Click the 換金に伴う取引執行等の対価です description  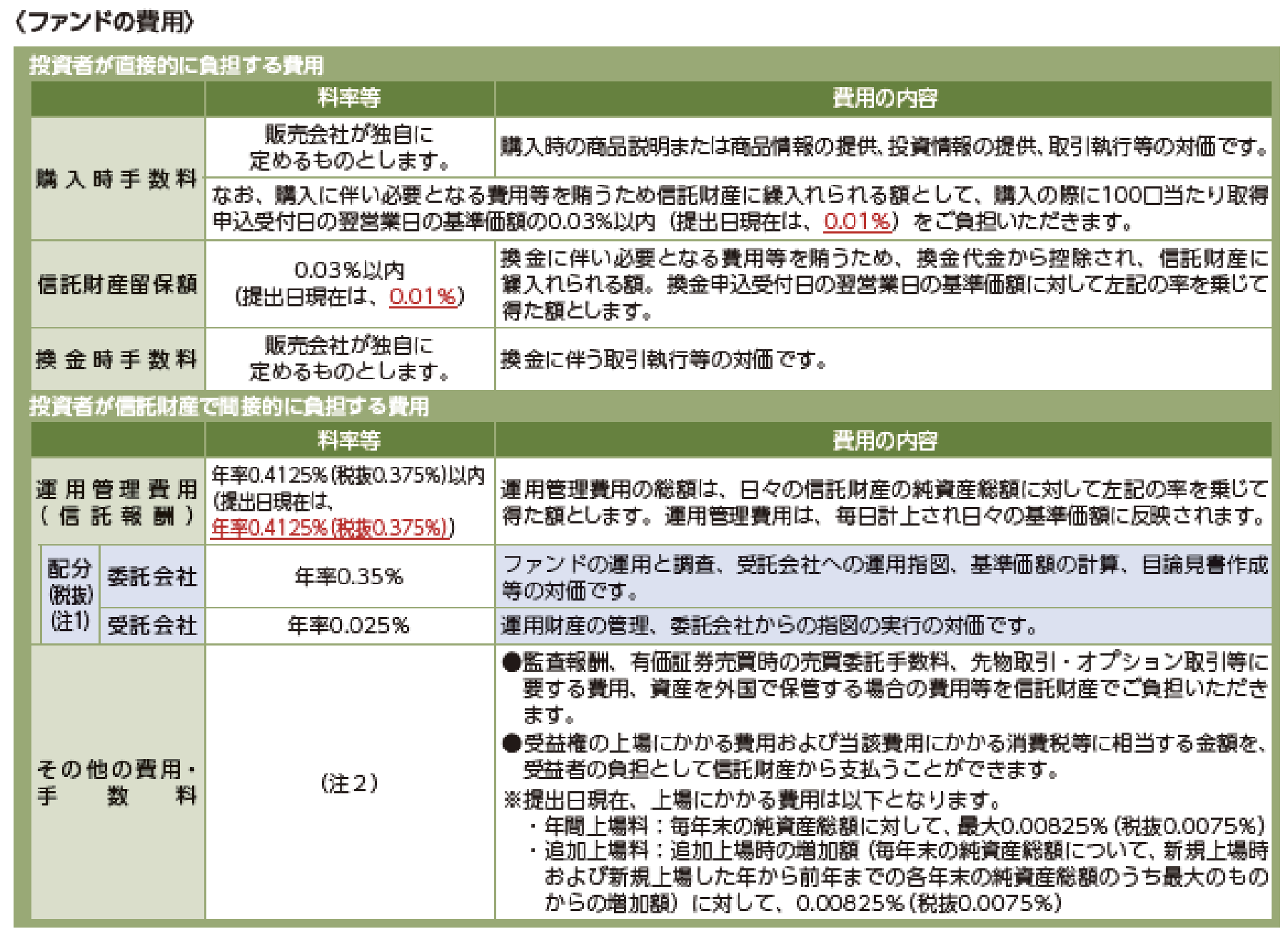coord(663,359)
